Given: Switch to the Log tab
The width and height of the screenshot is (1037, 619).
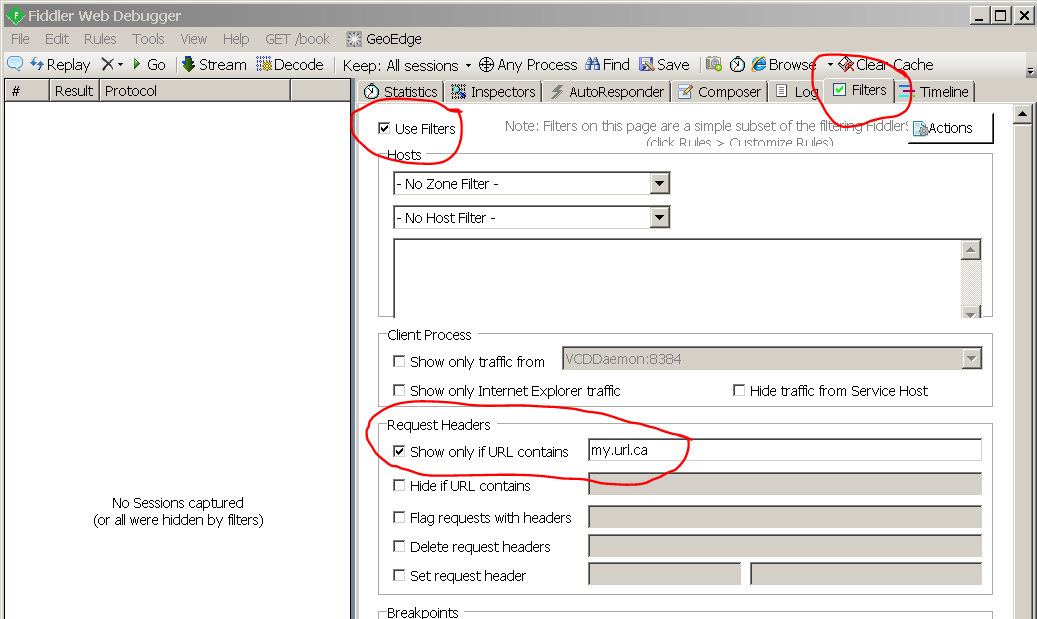Looking at the screenshot, I should (x=797, y=91).
